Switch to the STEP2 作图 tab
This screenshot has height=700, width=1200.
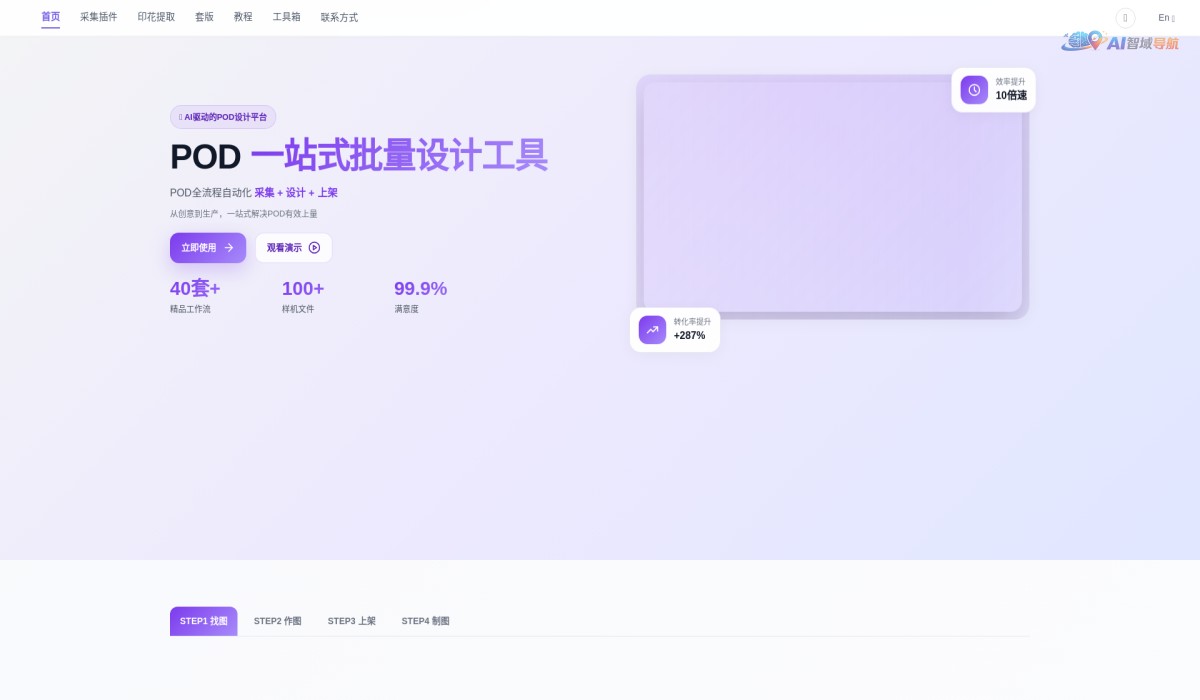coord(277,621)
